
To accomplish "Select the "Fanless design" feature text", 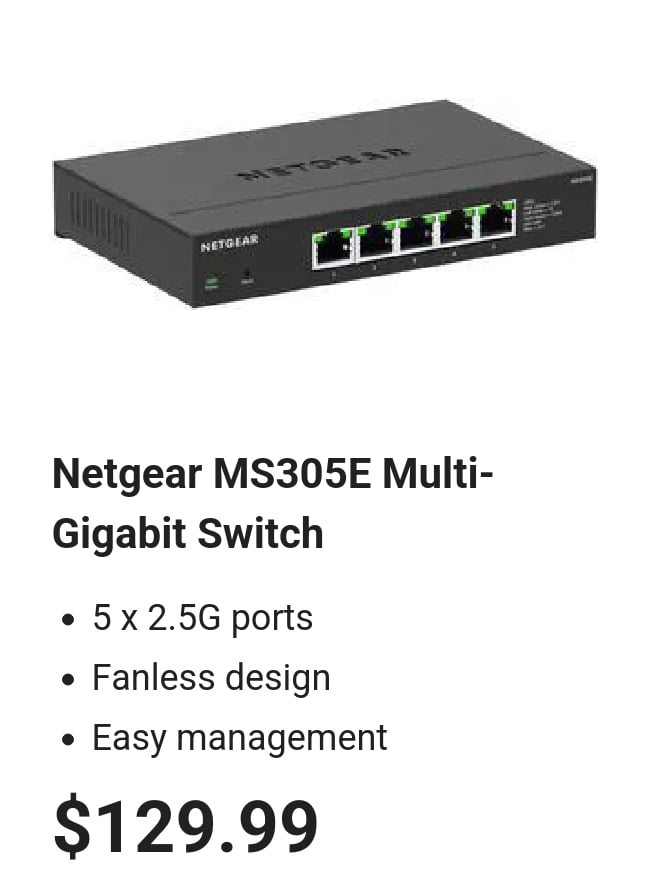I will pos(211,677).
